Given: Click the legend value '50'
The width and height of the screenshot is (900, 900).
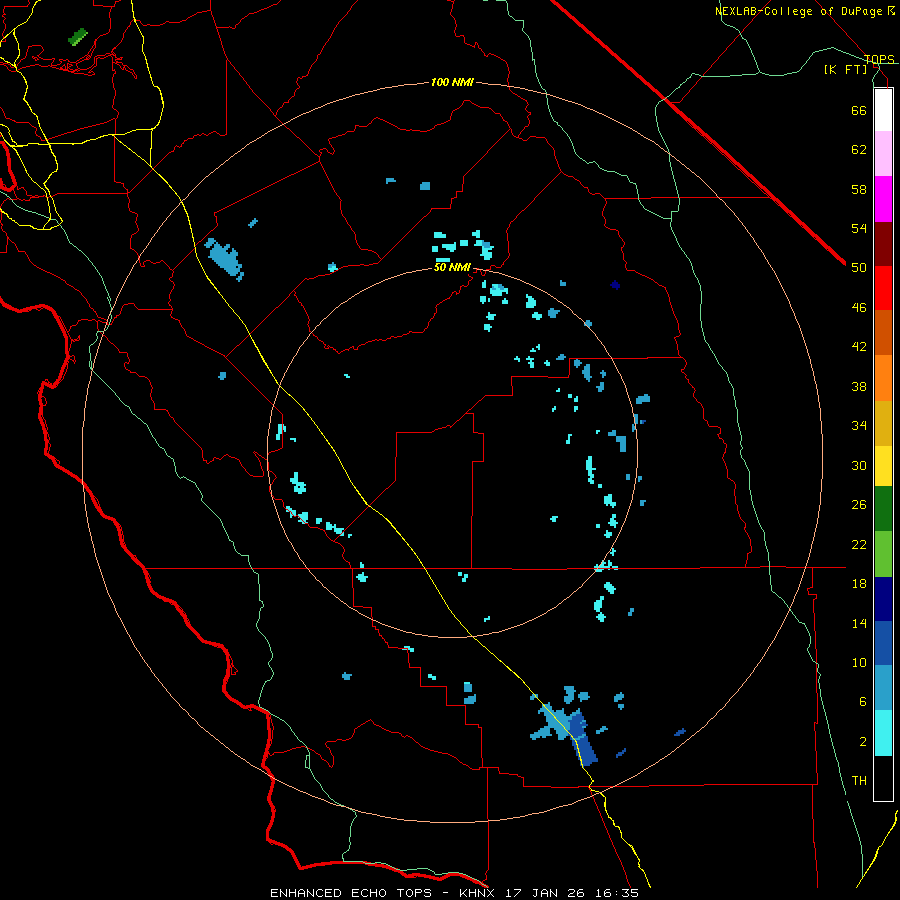Looking at the screenshot, I should pos(859,268).
